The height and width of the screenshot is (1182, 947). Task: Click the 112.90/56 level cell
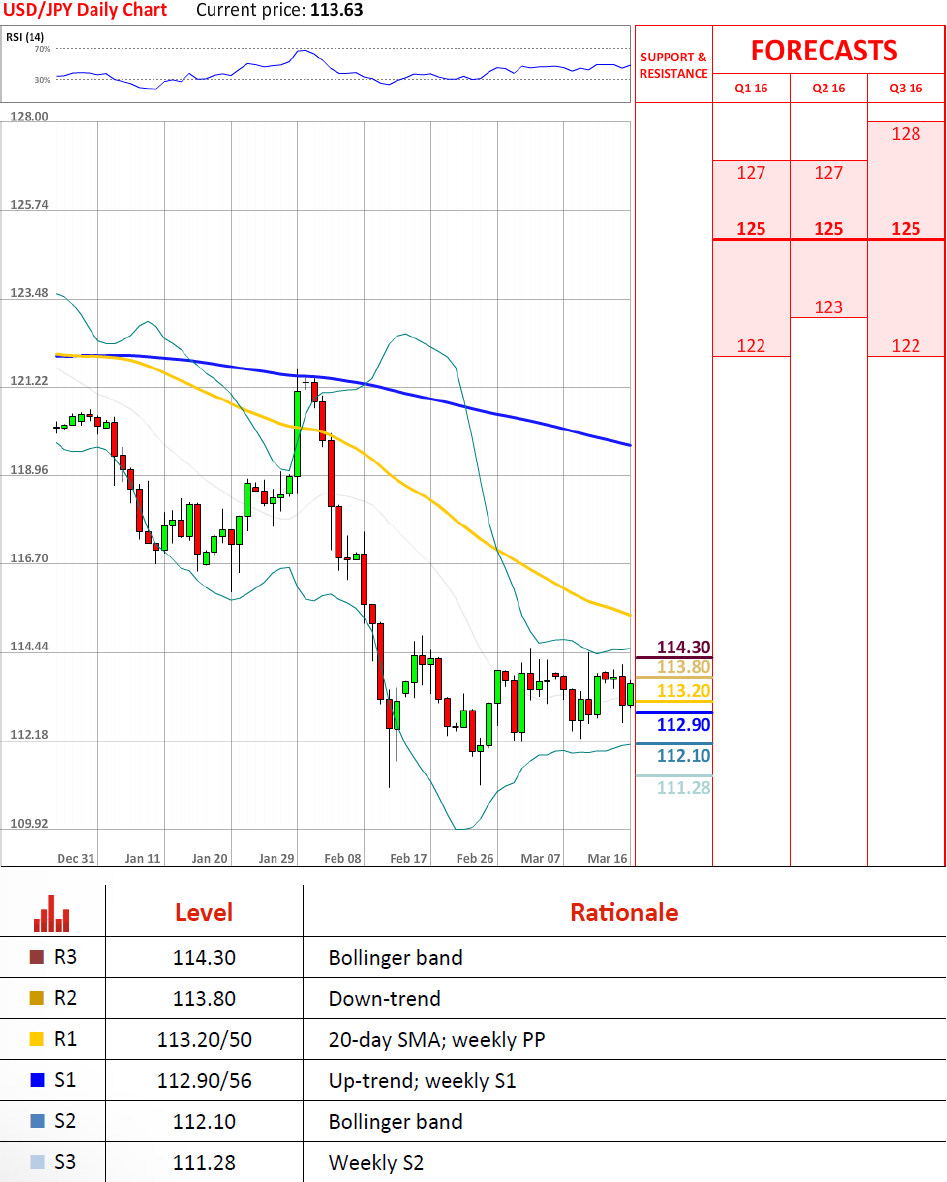(x=204, y=1081)
